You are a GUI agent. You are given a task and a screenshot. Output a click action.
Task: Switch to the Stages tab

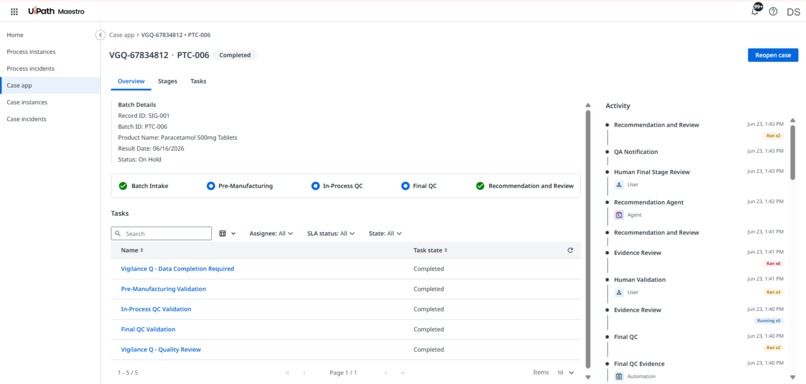click(168, 81)
